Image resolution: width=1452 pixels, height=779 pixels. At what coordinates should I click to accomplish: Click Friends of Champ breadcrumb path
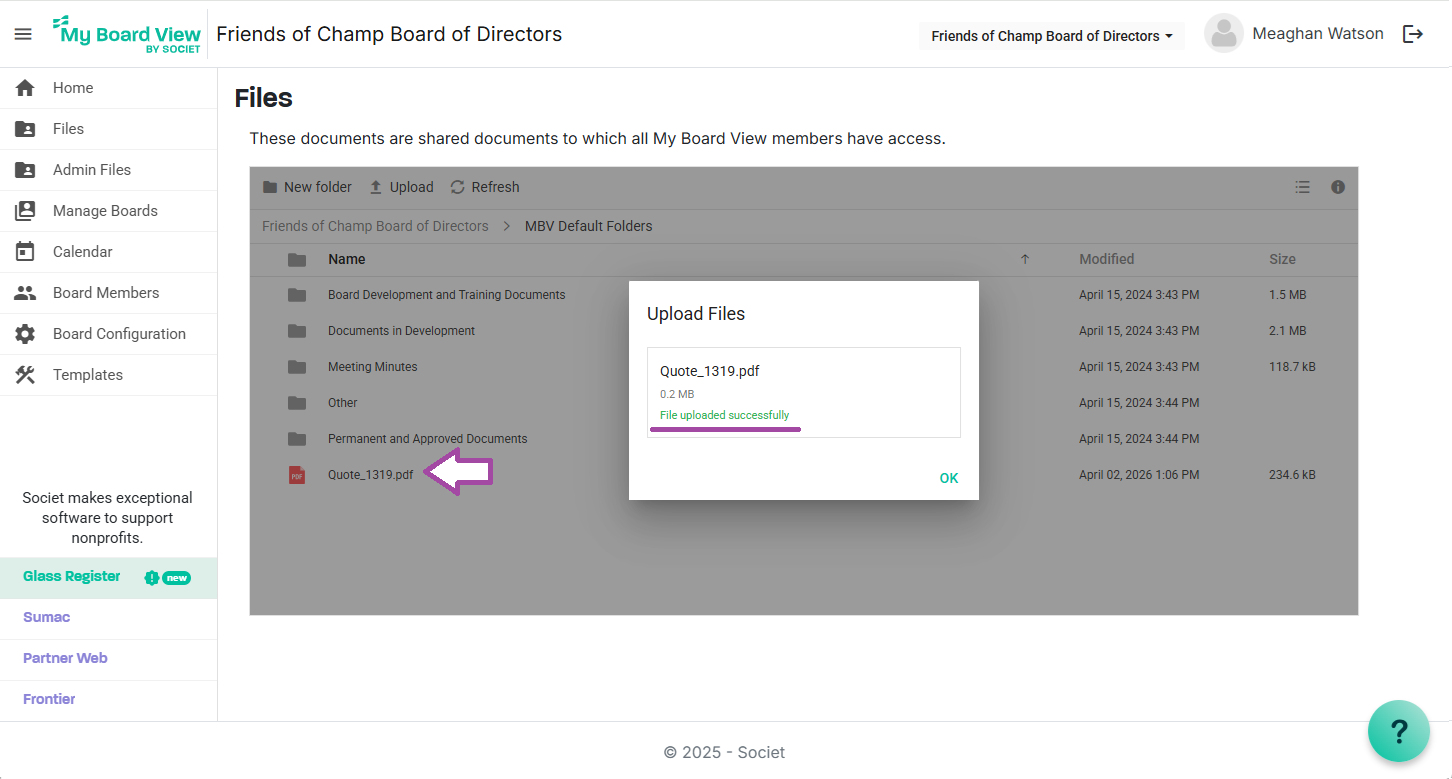(x=375, y=226)
